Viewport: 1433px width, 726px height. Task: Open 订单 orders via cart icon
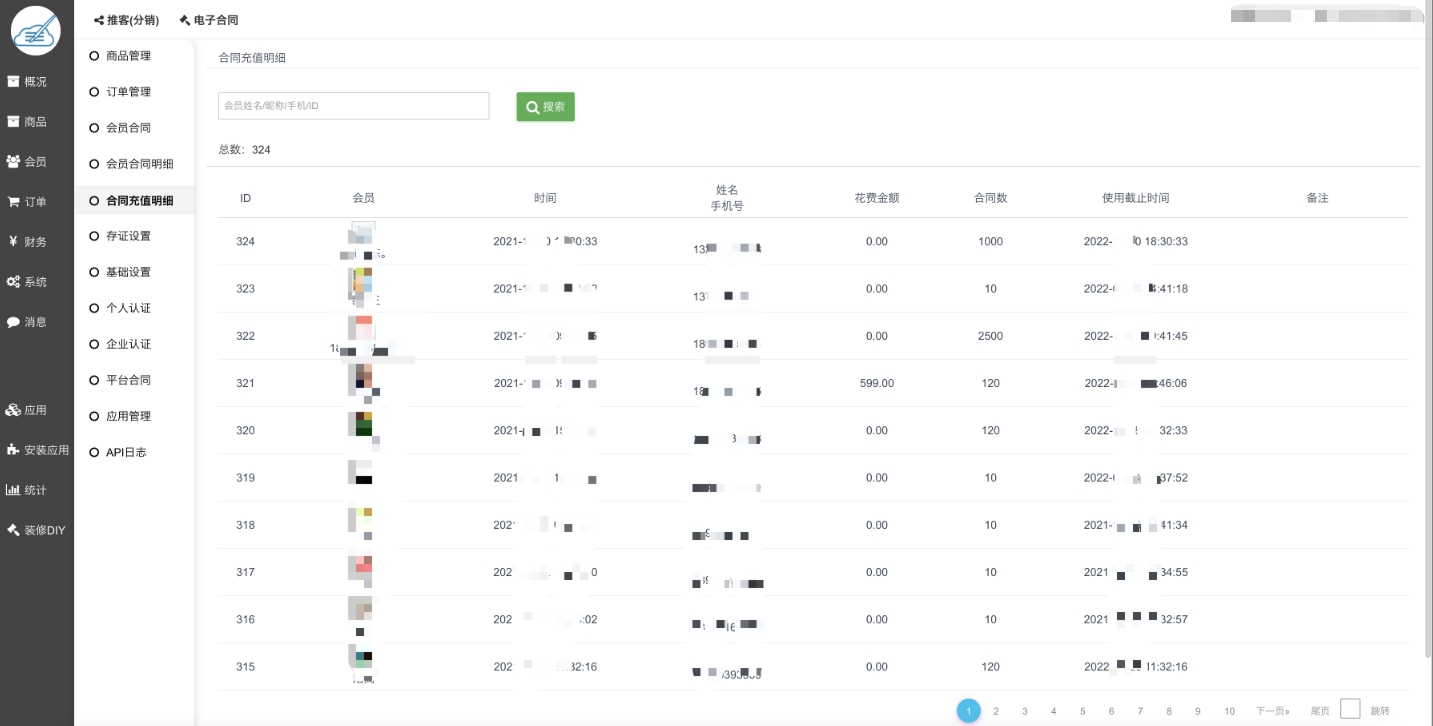click(x=28, y=202)
